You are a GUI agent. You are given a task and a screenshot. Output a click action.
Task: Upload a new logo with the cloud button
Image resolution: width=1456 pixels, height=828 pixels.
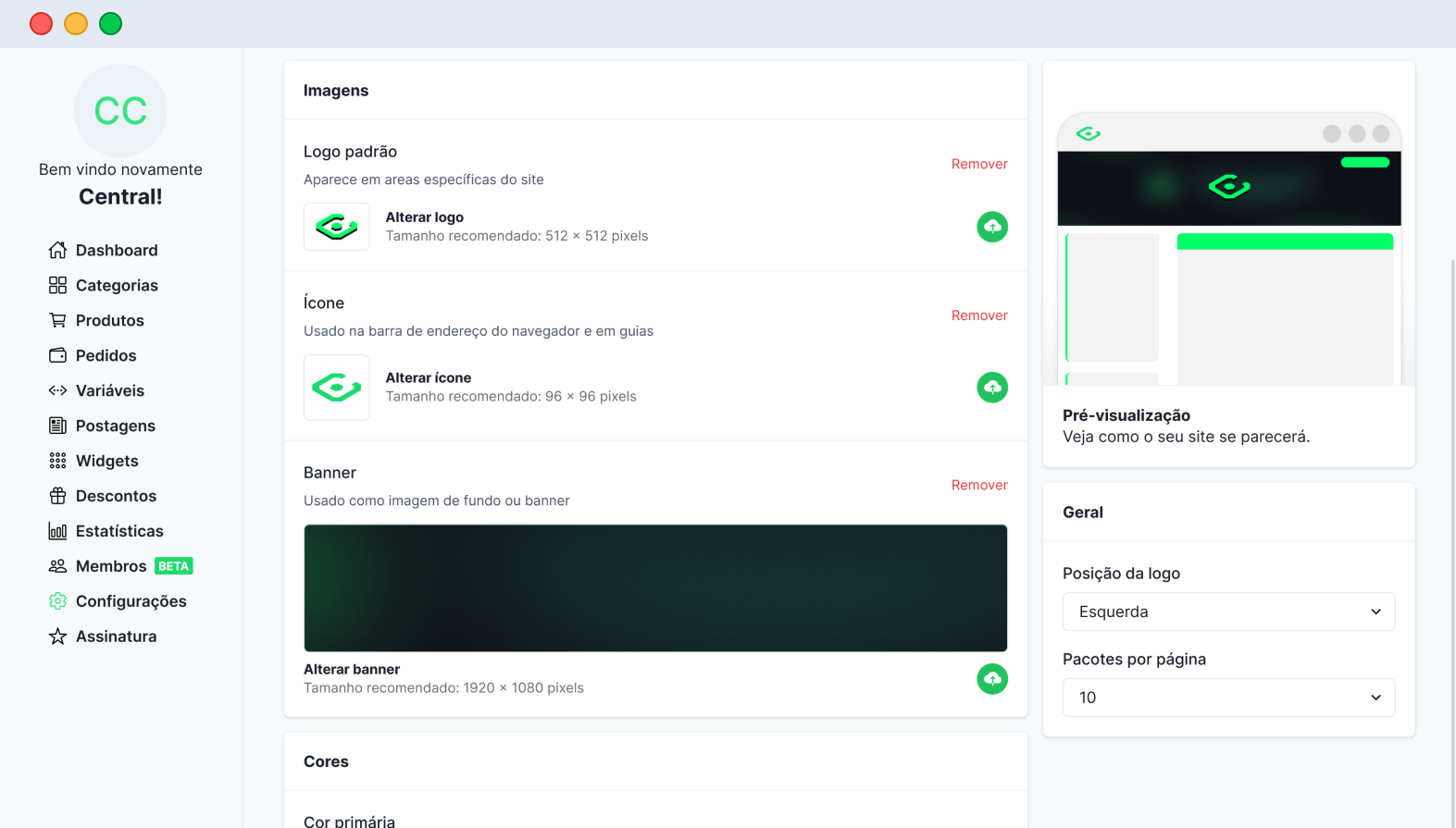click(992, 227)
